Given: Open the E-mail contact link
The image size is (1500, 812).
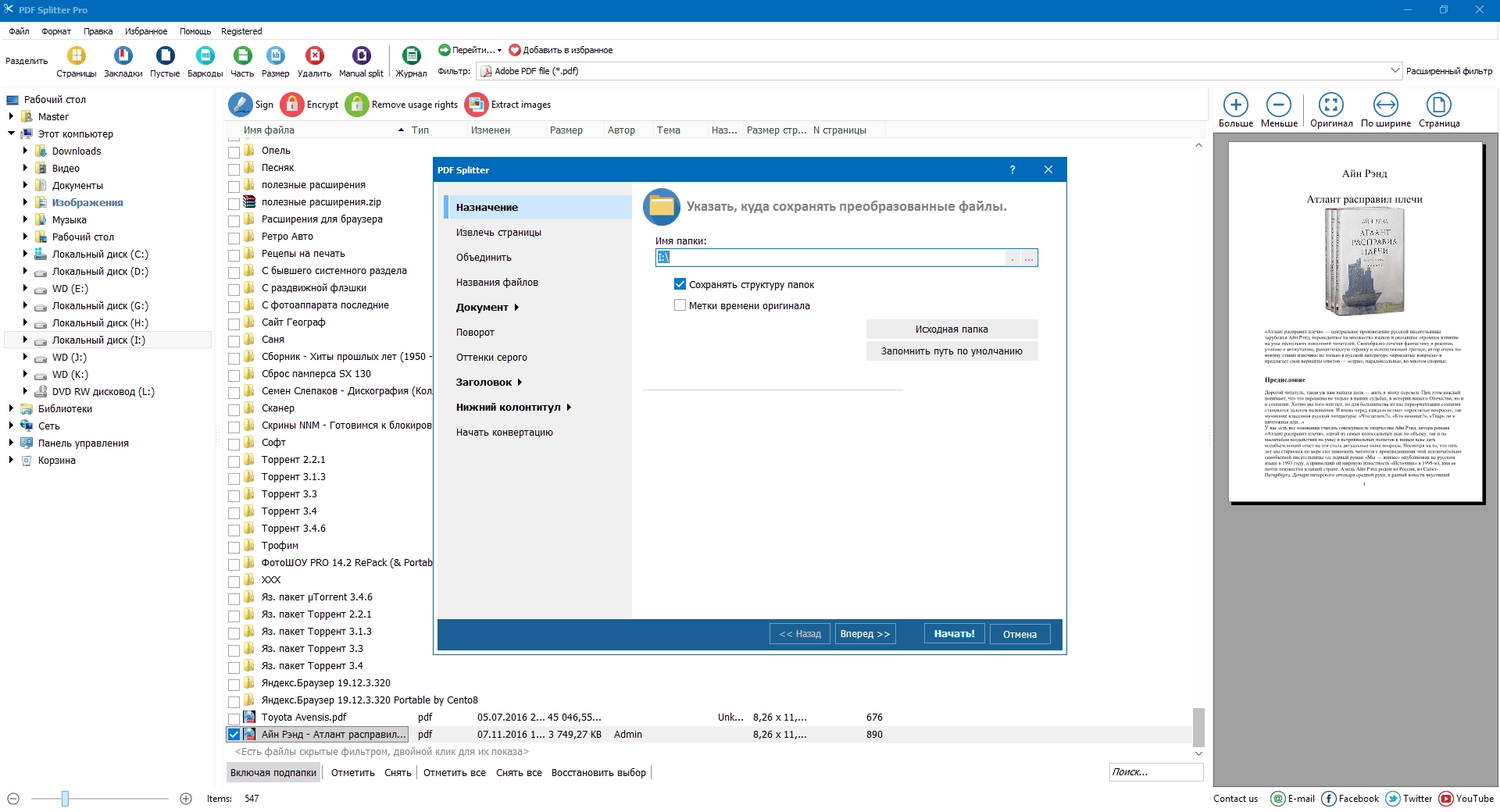Looking at the screenshot, I should coord(1293,799).
